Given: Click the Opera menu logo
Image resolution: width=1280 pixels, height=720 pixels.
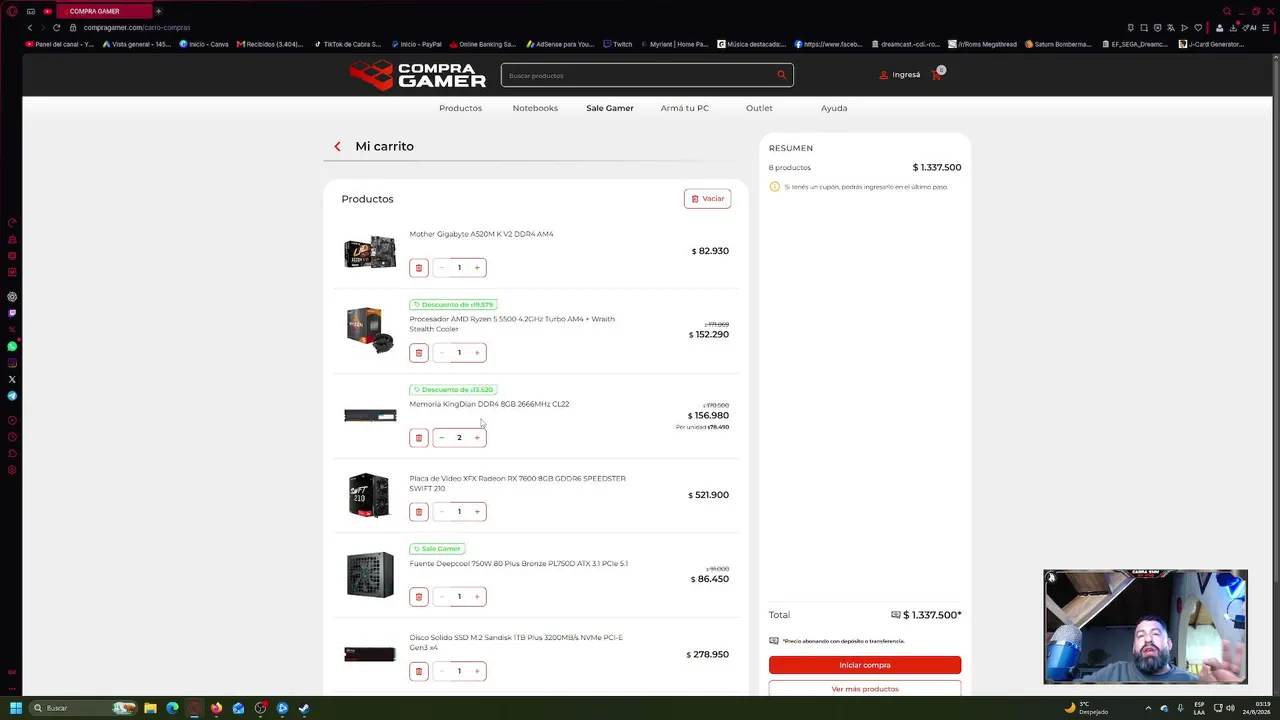Looking at the screenshot, I should [x=12, y=11].
